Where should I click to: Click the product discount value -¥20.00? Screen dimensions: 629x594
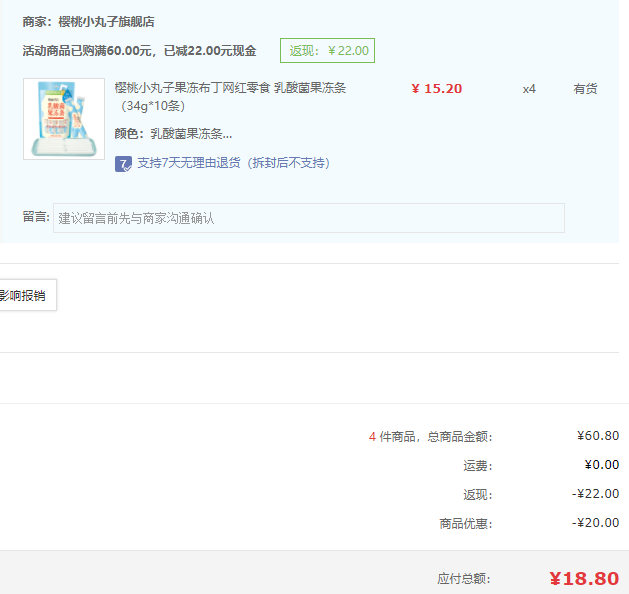(595, 523)
